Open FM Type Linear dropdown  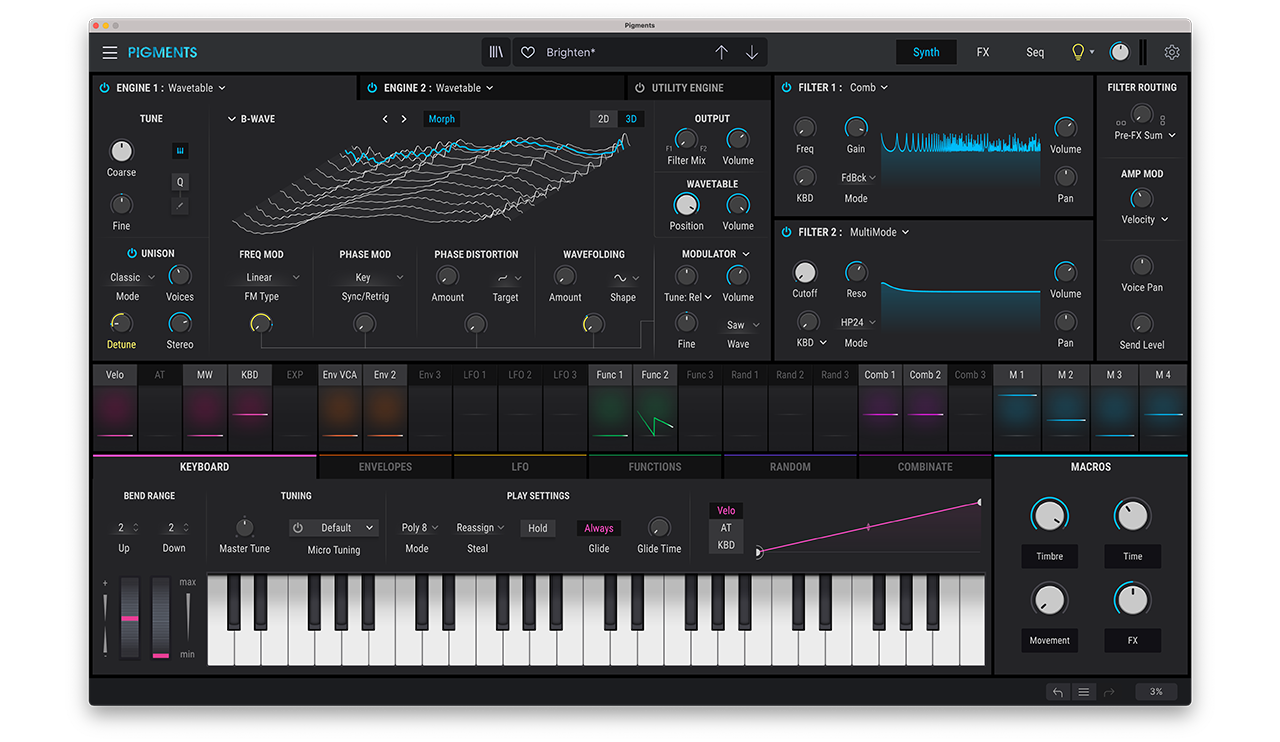point(272,277)
